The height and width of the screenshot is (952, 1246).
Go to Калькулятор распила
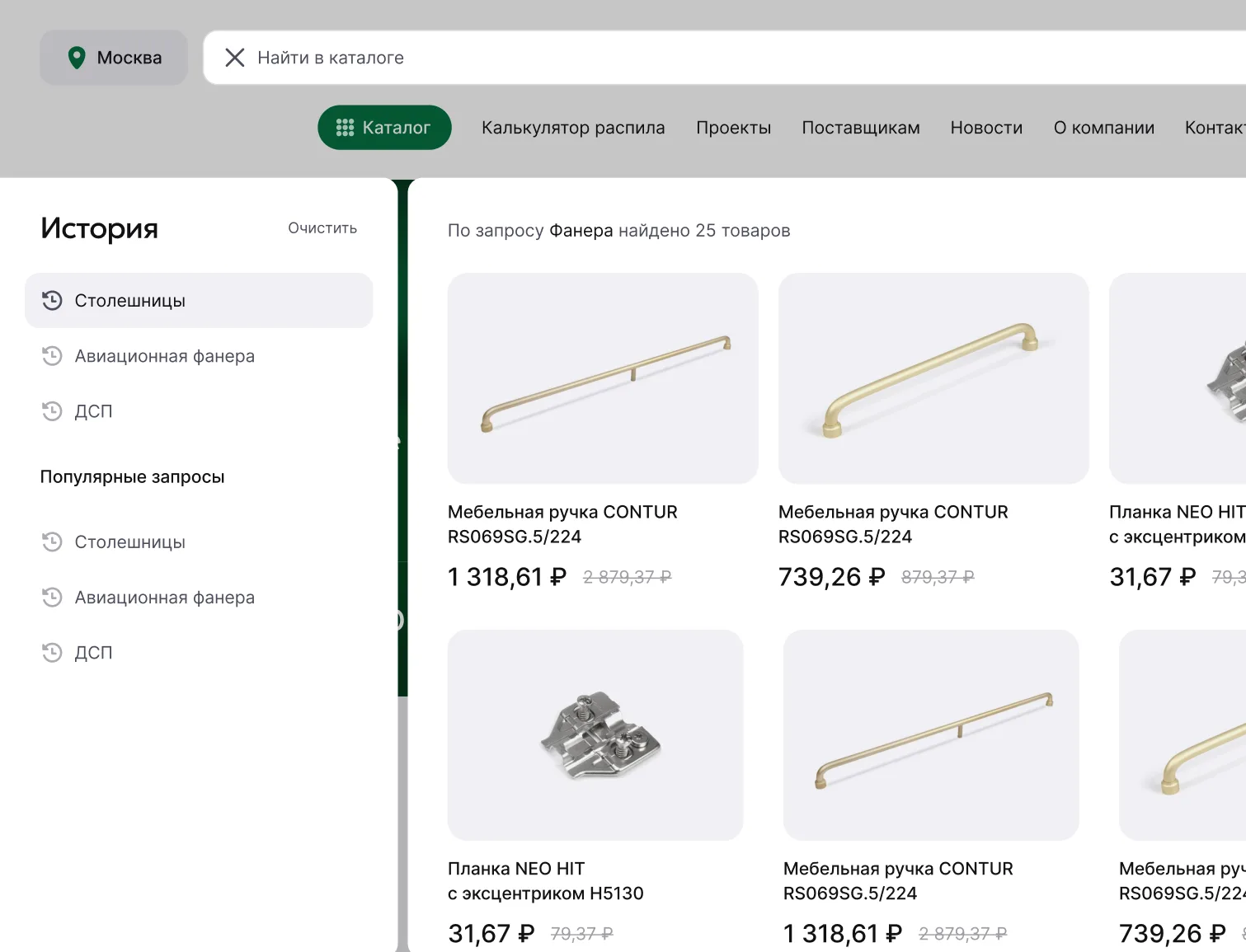click(573, 128)
